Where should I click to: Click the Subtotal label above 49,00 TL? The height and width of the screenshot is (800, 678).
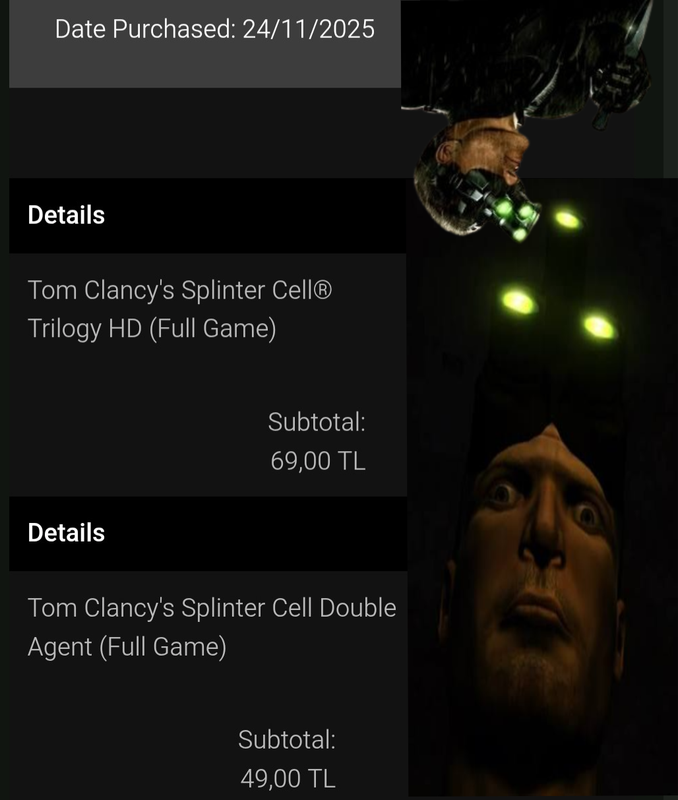pyautogui.click(x=287, y=739)
